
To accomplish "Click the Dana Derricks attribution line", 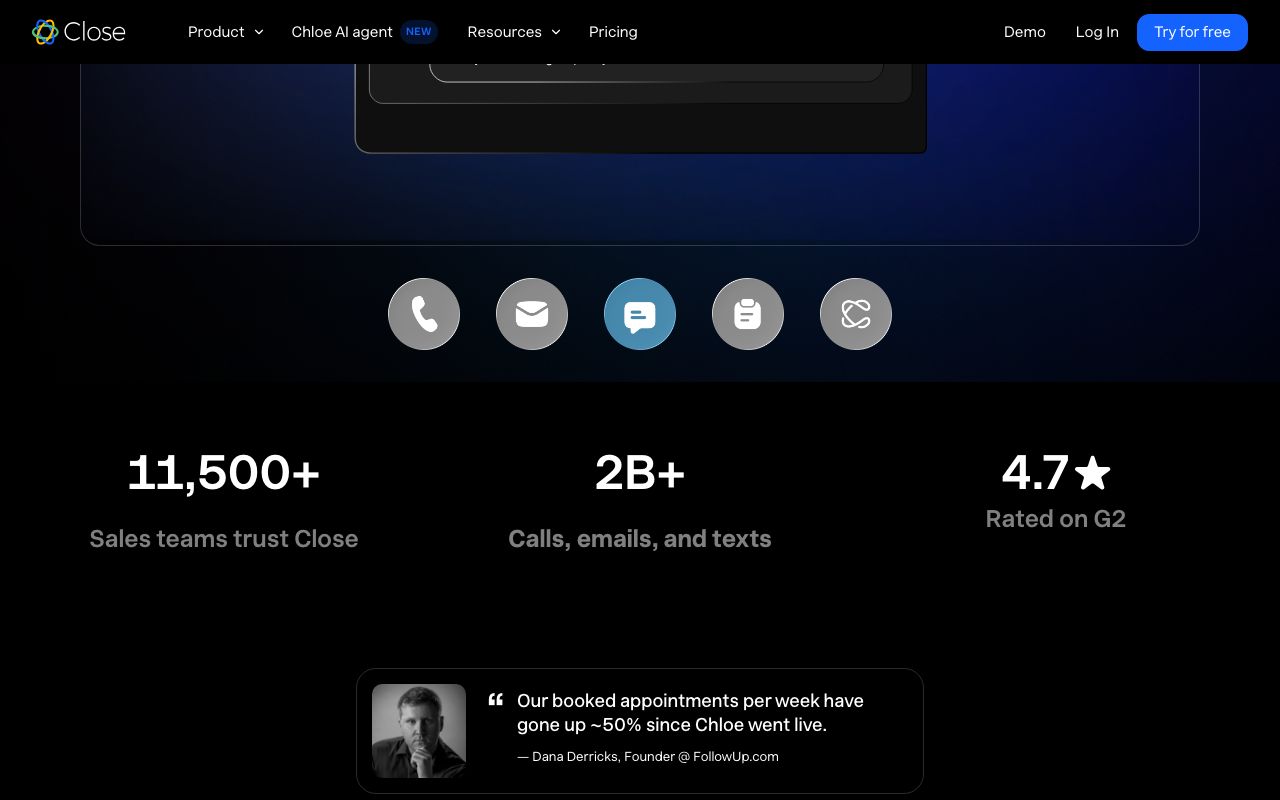I will (648, 756).
